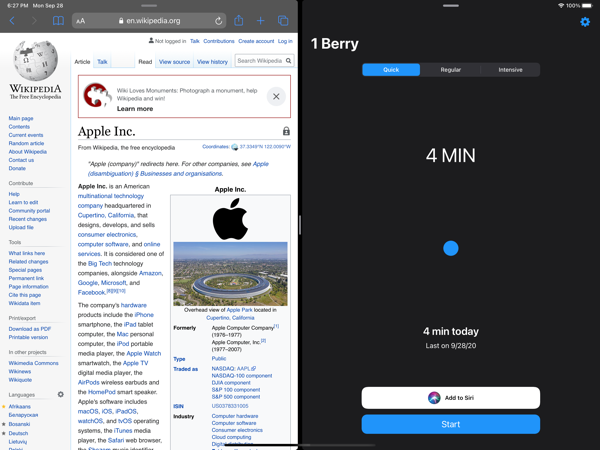Viewport: 600px width, 450px height.
Task: Open the Random article link
Action: click(x=26, y=143)
